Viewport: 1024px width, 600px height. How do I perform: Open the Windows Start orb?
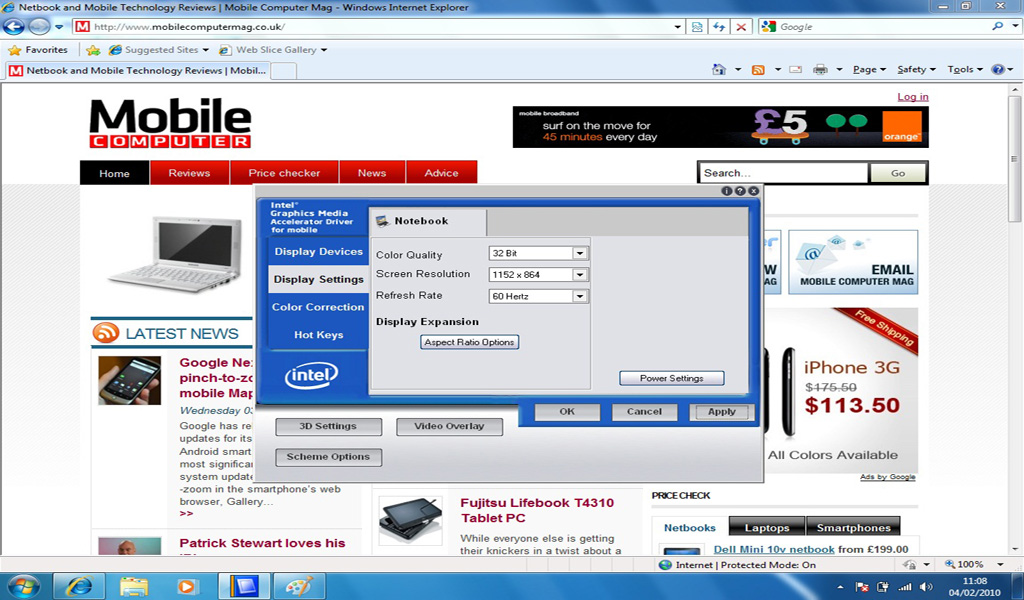coord(22,586)
